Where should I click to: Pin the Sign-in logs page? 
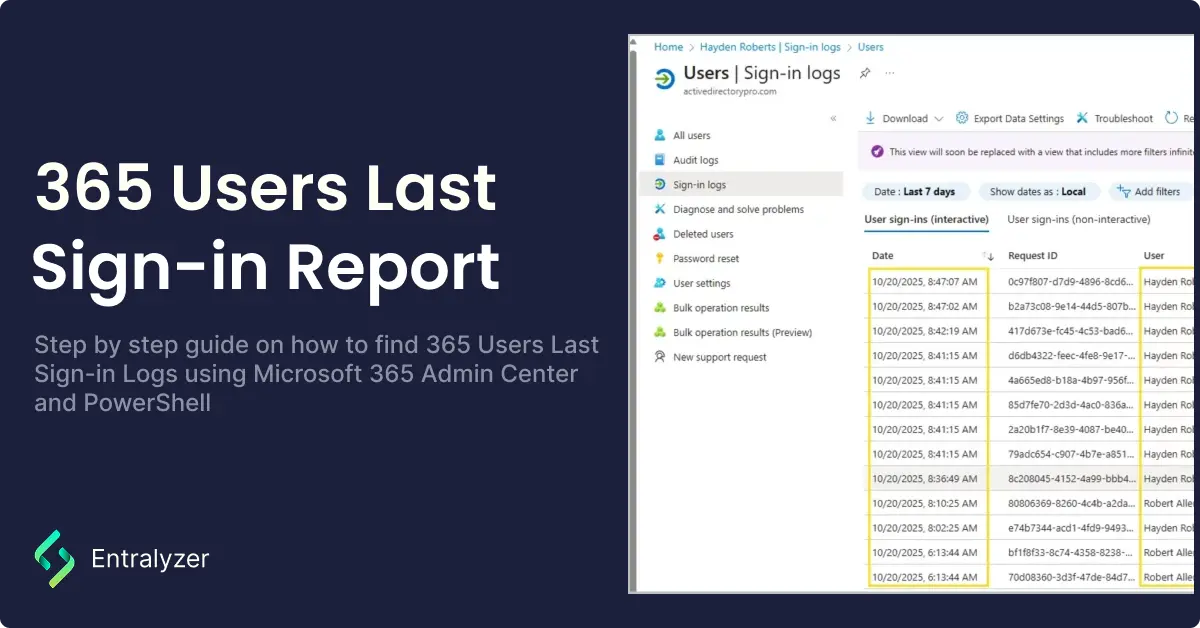(865, 73)
